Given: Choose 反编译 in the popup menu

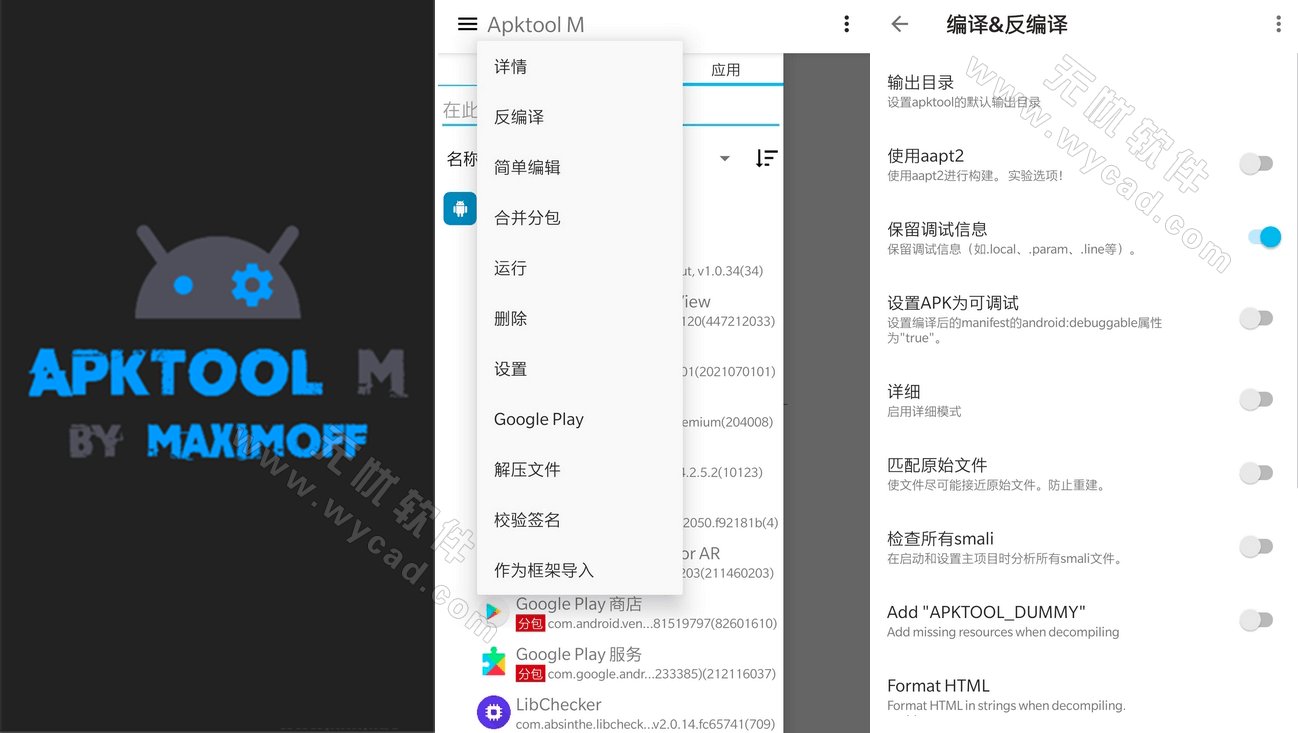Looking at the screenshot, I should click(x=580, y=117).
